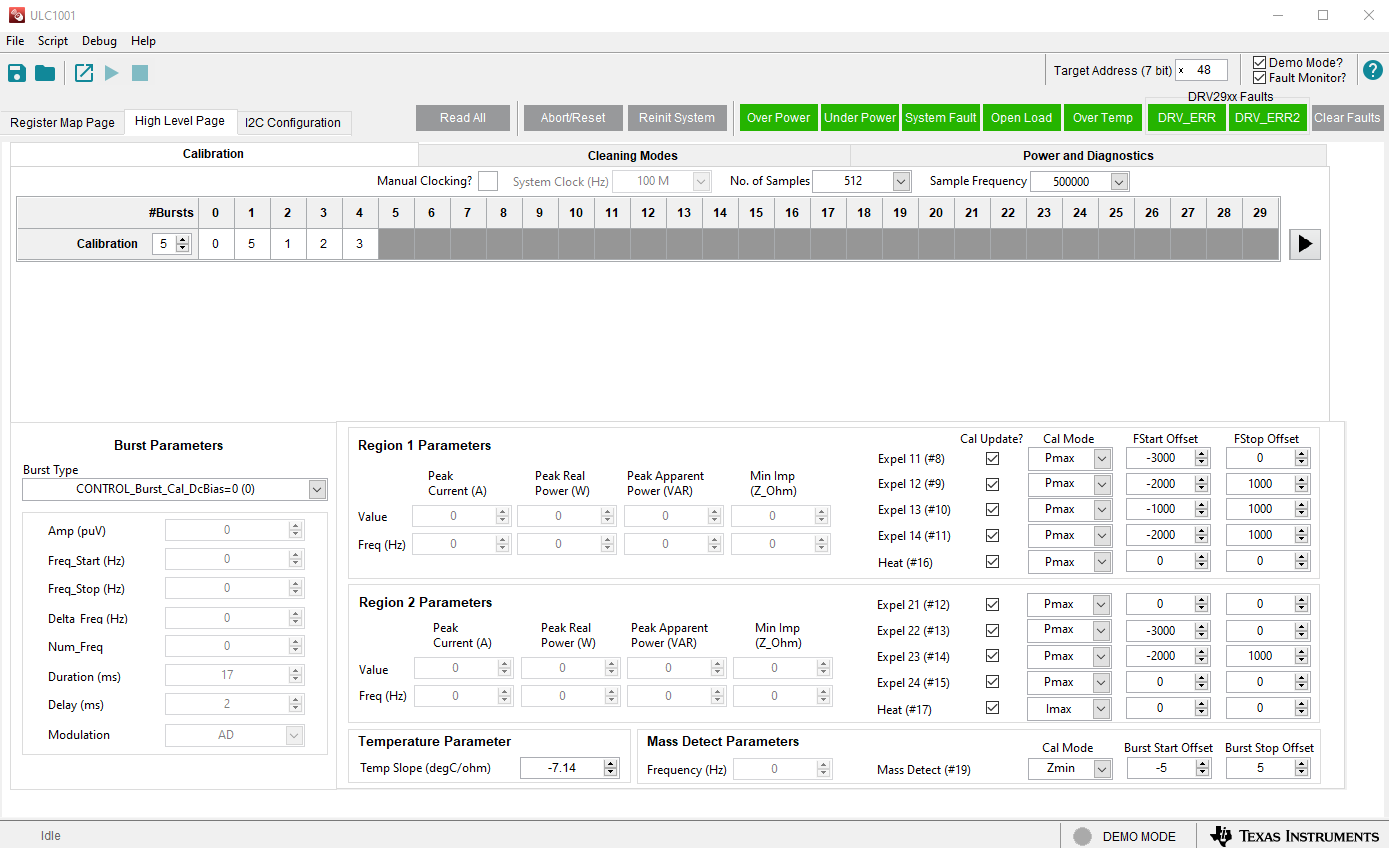Click the export/open external icon in toolbar
Viewport: 1389px width, 848px height.
[84, 73]
